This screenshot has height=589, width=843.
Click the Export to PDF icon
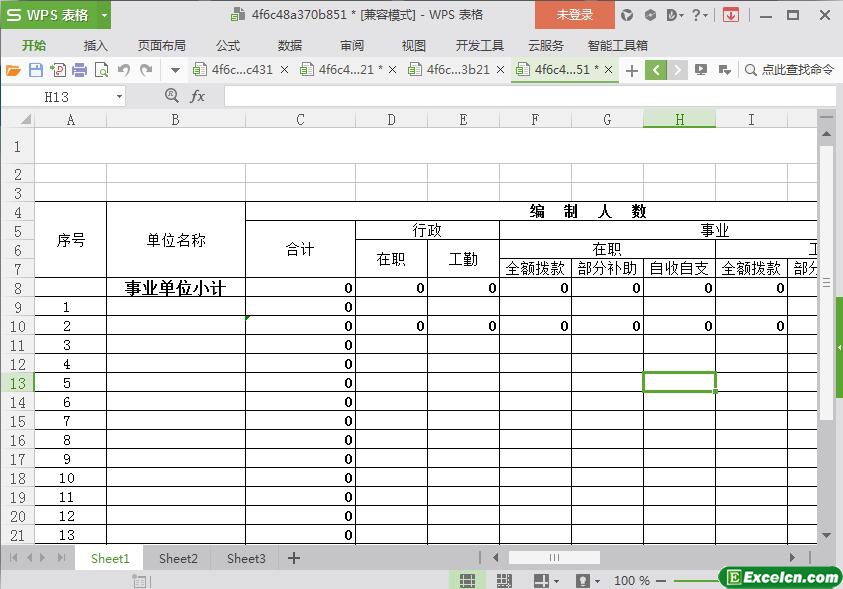point(58,70)
